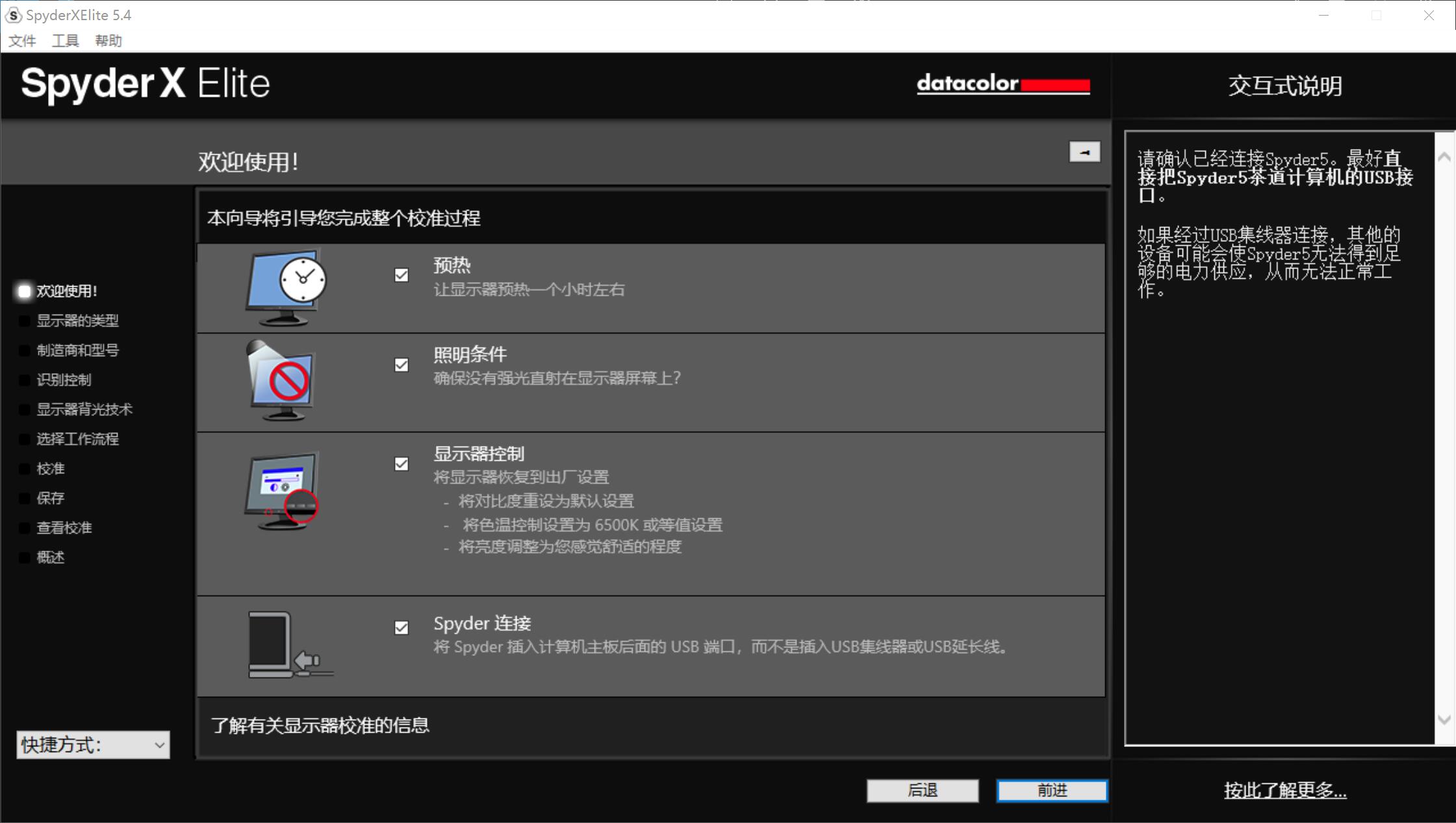Viewport: 1456px width, 823px height.
Task: Click the help panel scroll down arrow
Action: pyautogui.click(x=1444, y=720)
